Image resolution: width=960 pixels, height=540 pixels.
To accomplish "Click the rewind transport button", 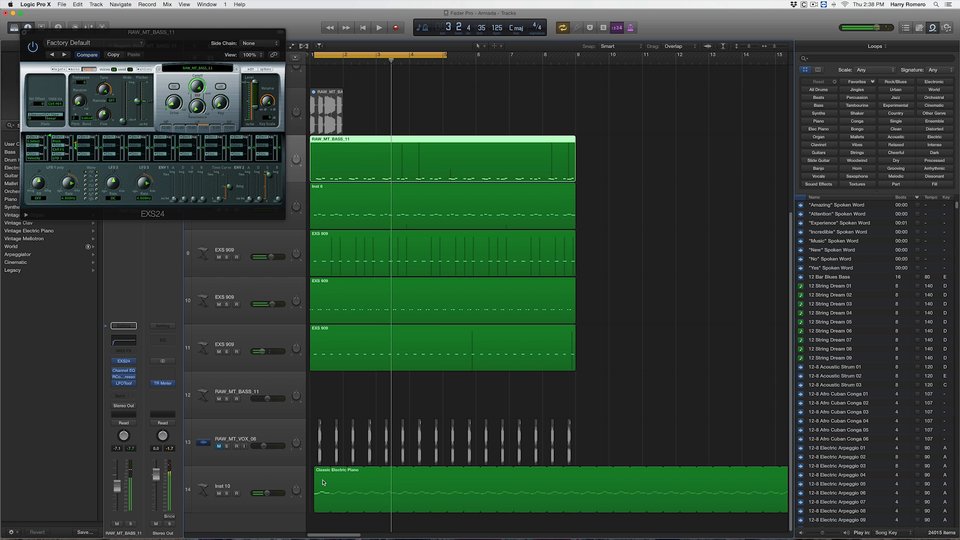I will (x=329, y=28).
